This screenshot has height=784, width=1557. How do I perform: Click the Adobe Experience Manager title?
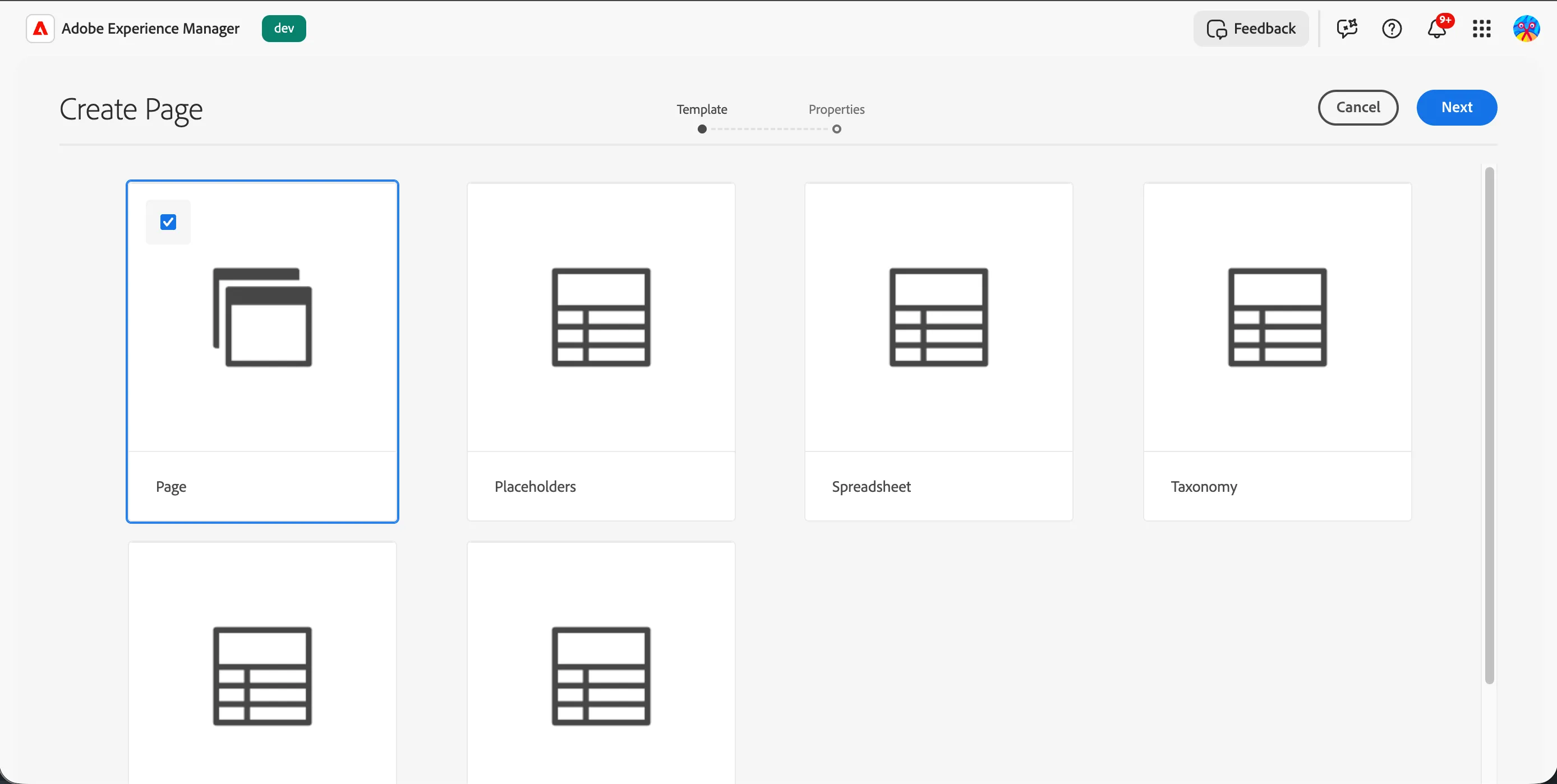(150, 29)
